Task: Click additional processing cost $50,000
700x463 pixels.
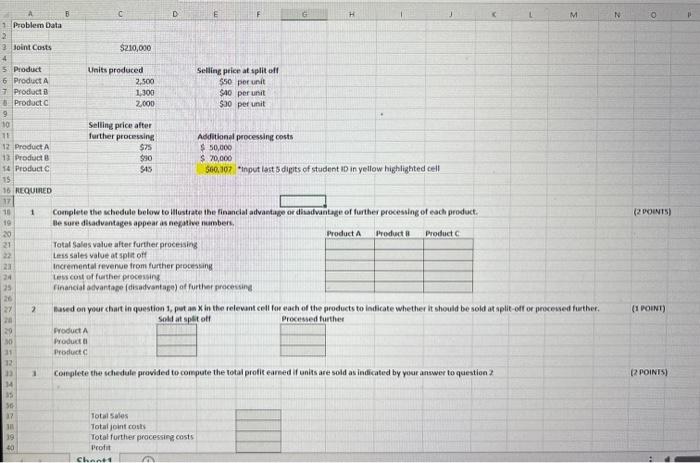Action: pos(216,147)
